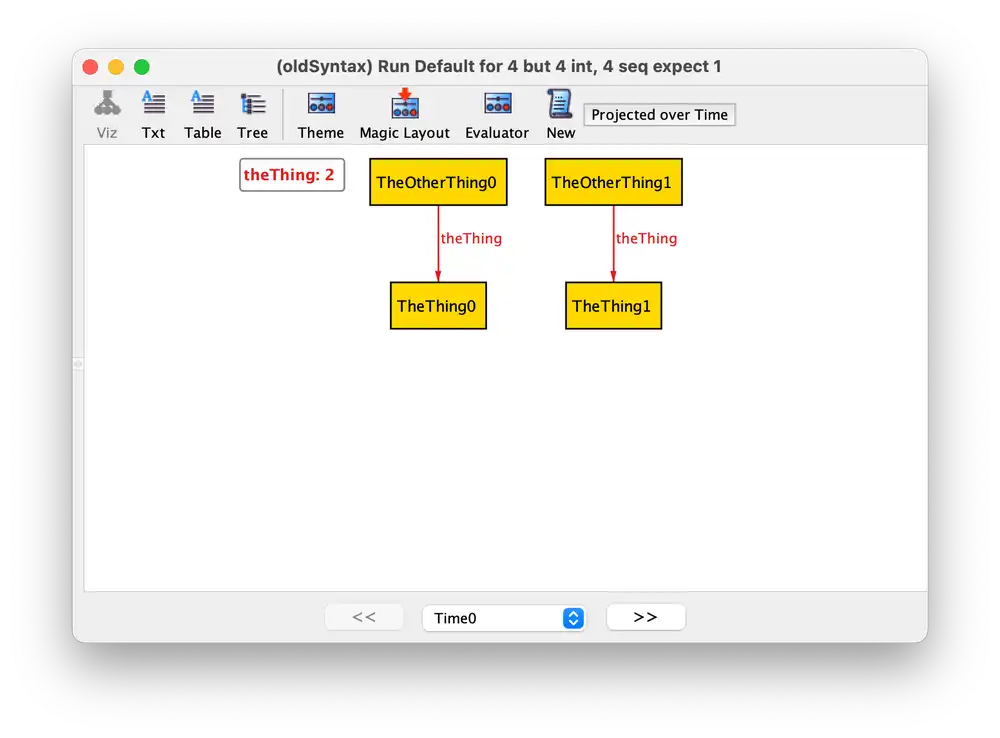The width and height of the screenshot is (1000, 738).
Task: Toggle selection of TheOtherThing0 node
Action: [x=437, y=181]
